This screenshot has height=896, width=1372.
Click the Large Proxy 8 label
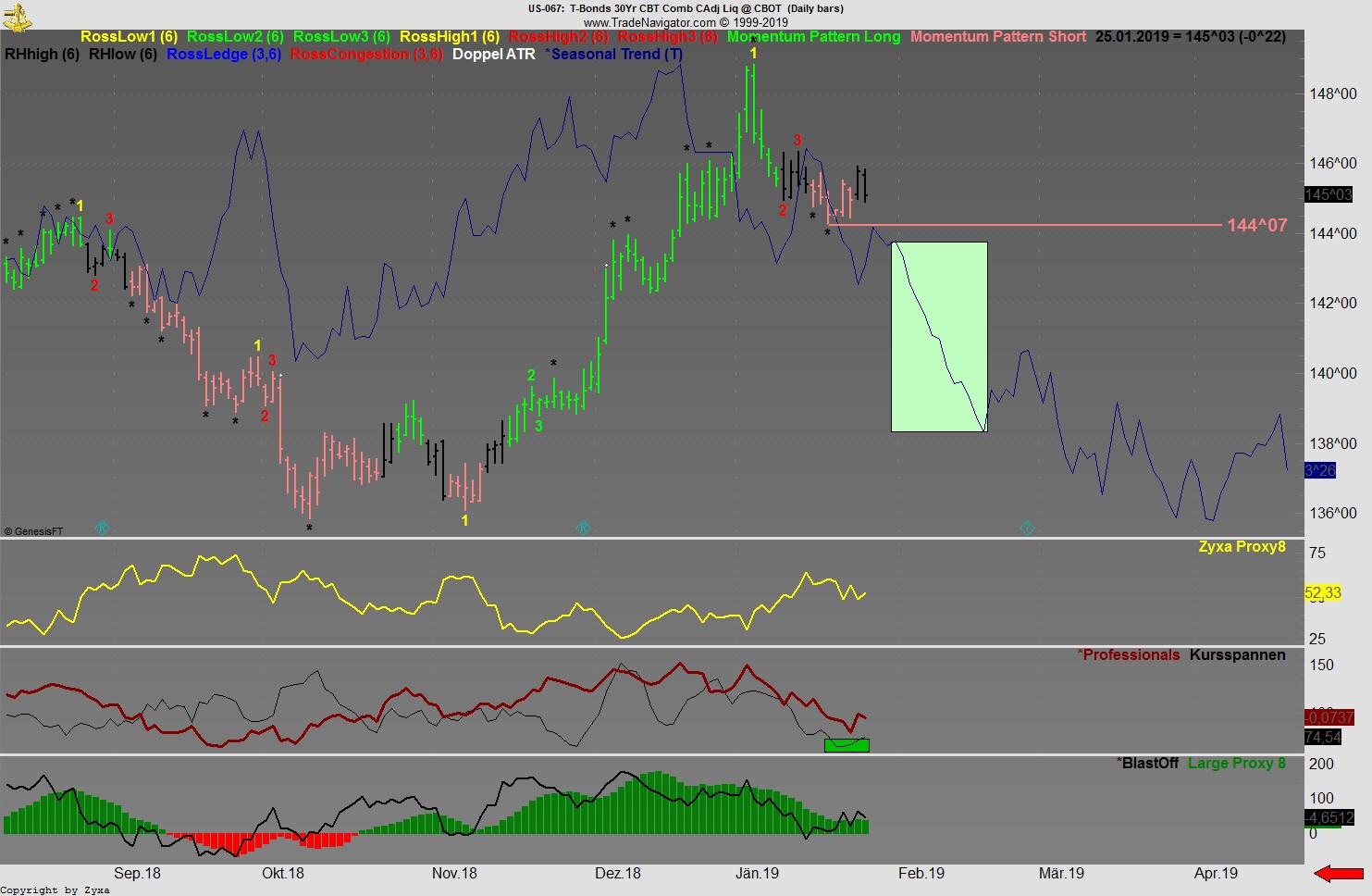[1237, 764]
